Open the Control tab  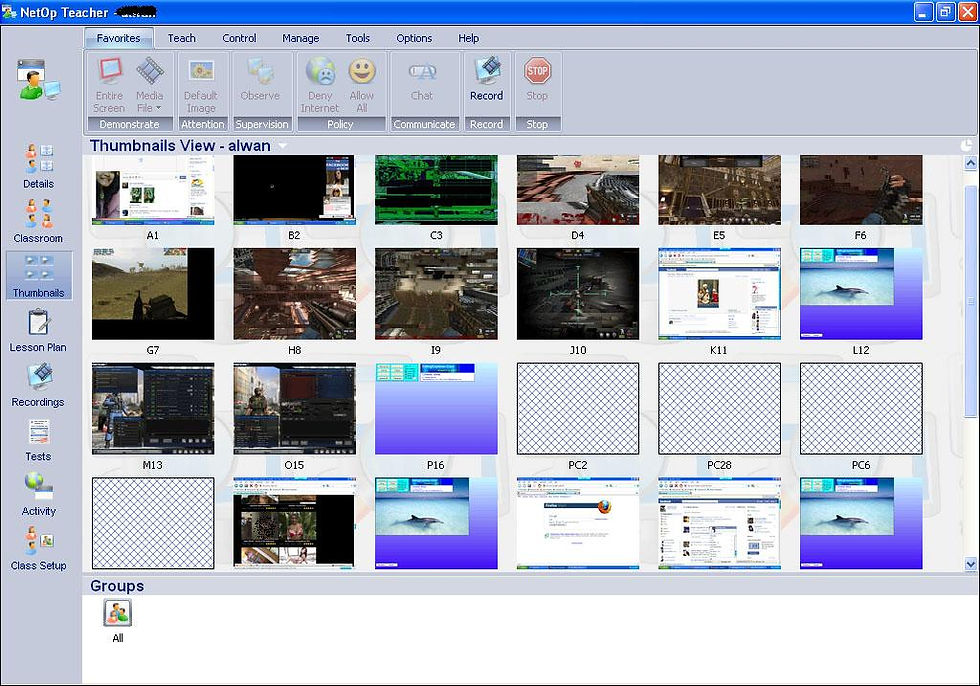(x=239, y=38)
